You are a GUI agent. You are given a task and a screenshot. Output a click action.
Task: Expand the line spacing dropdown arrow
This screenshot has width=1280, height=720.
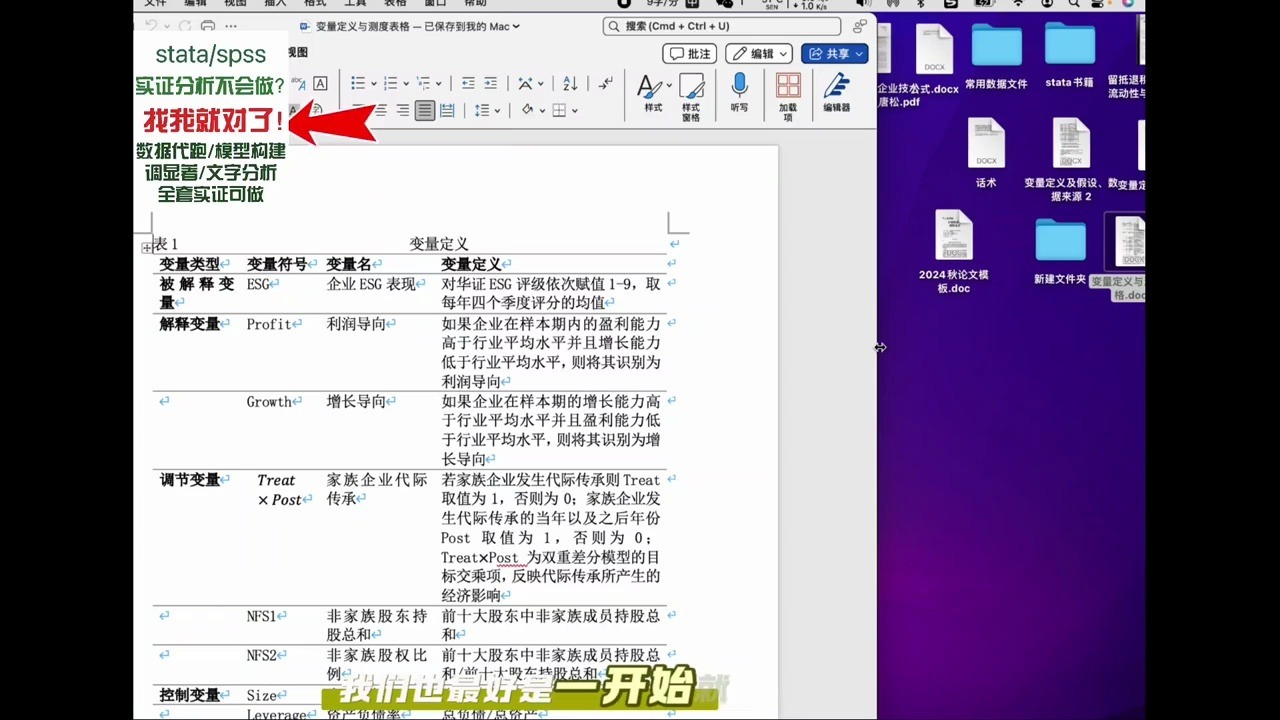[x=497, y=111]
